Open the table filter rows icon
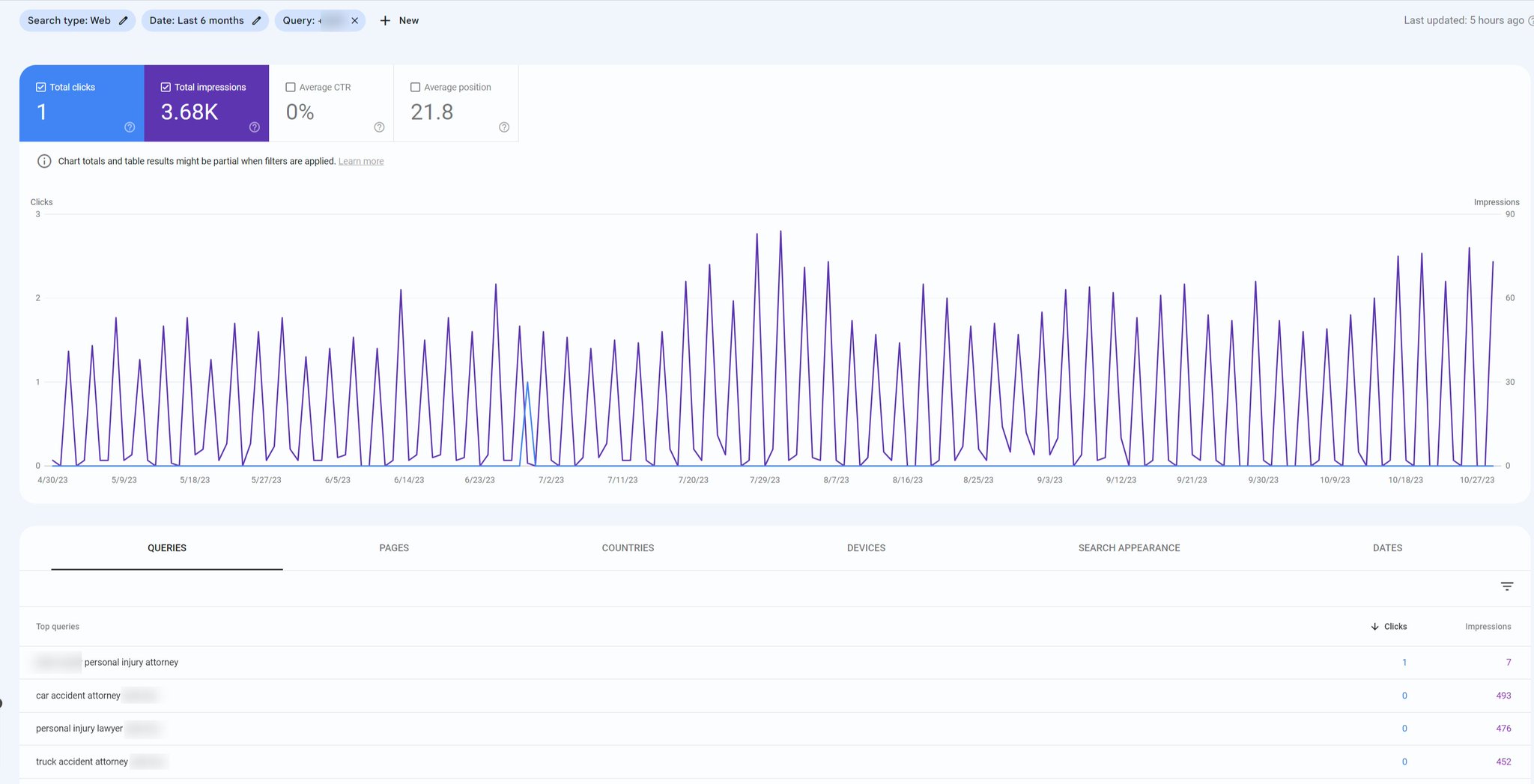Viewport: 1534px width, 784px height. pos(1507,586)
